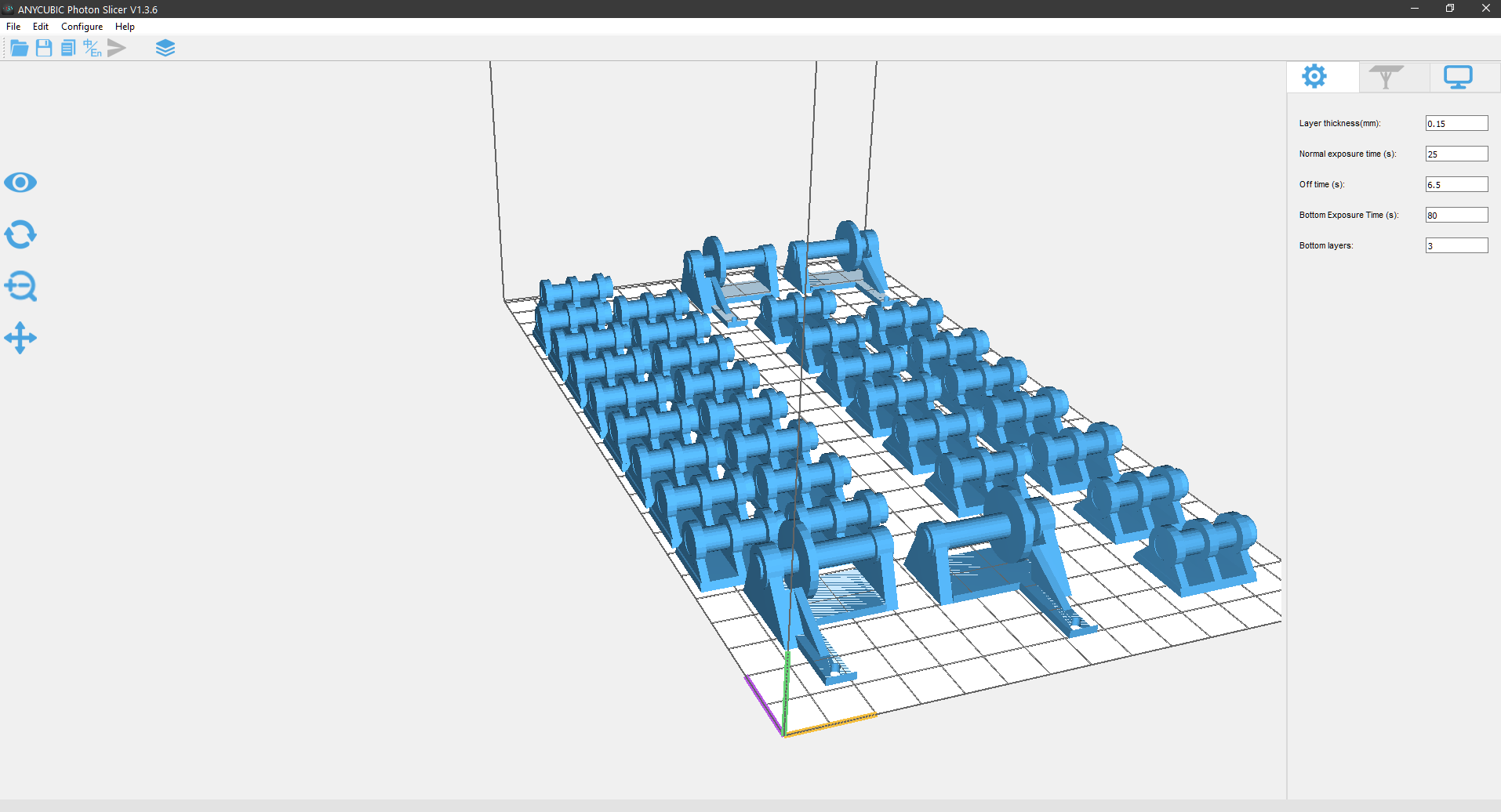Slice model using the layers icon

pos(165,49)
